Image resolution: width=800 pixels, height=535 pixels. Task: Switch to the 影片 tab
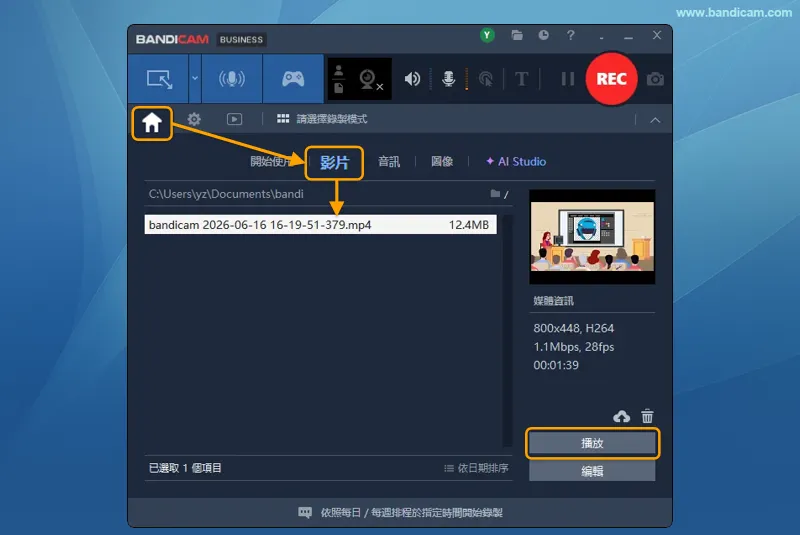click(x=334, y=163)
